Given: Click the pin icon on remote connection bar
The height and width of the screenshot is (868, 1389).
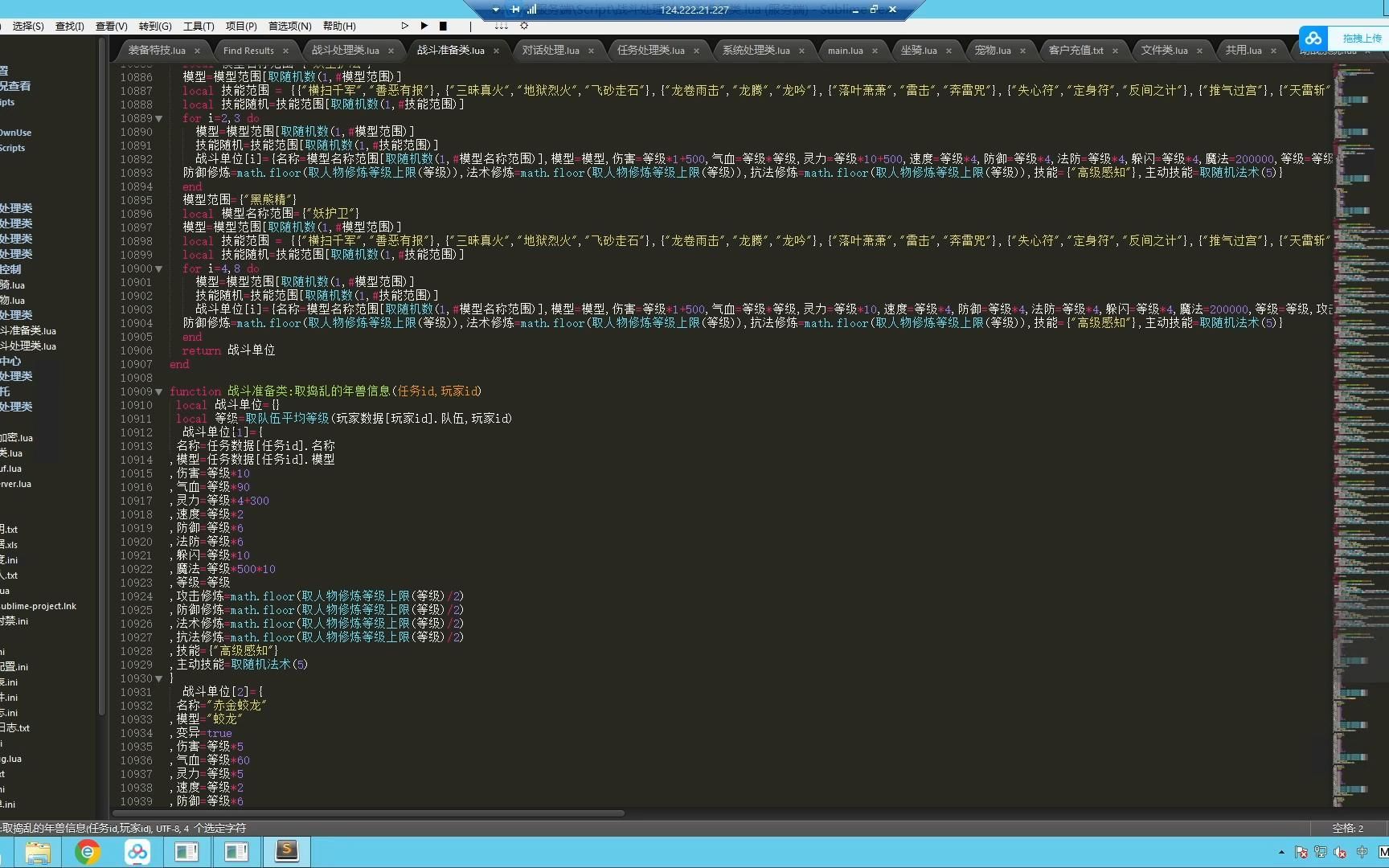Looking at the screenshot, I should point(514,10).
